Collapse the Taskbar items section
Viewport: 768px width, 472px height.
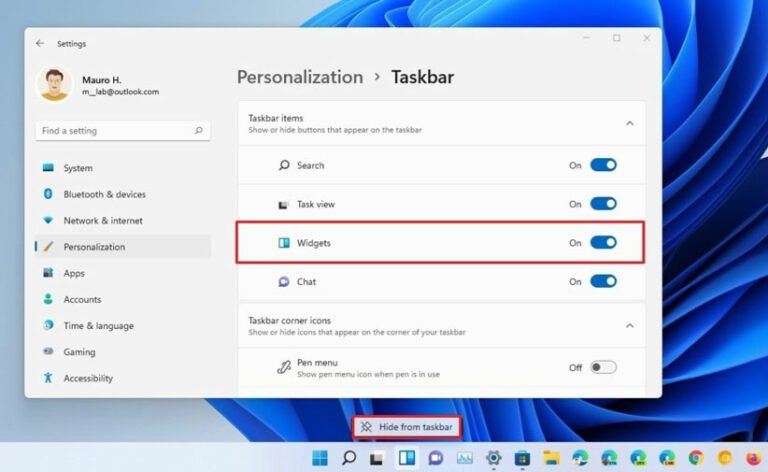tap(629, 123)
